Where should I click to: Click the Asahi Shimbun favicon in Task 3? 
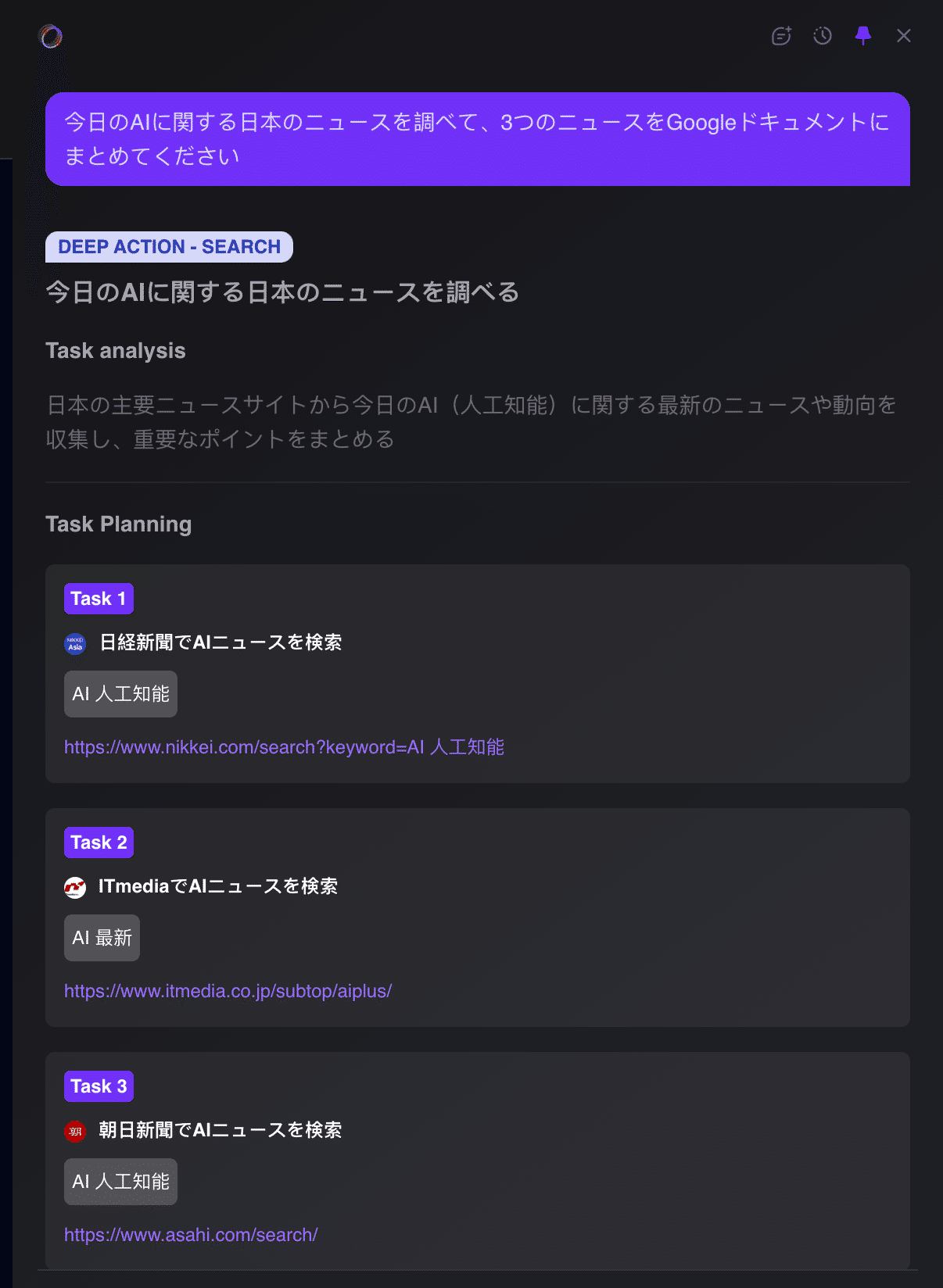pos(75,1131)
